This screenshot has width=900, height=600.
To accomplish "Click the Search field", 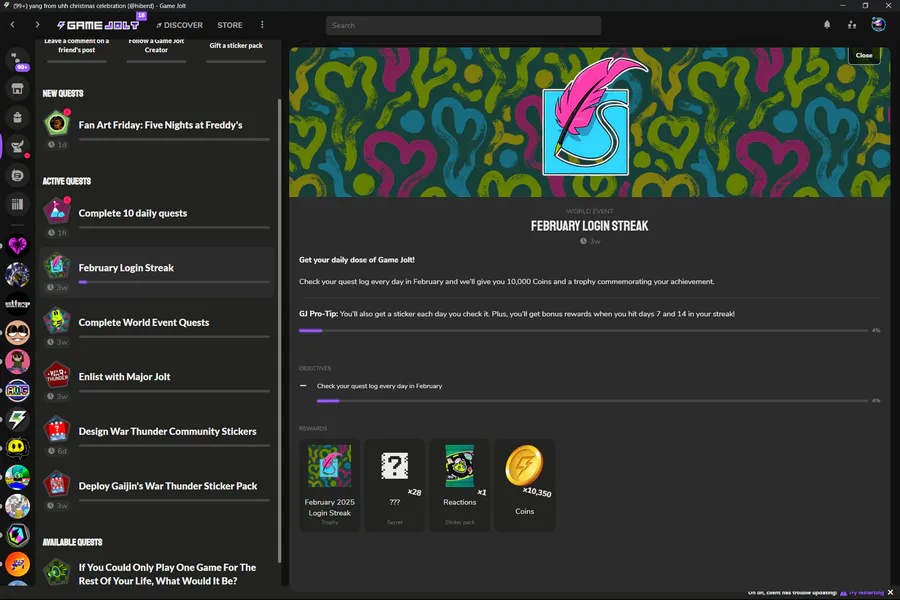I will (463, 25).
